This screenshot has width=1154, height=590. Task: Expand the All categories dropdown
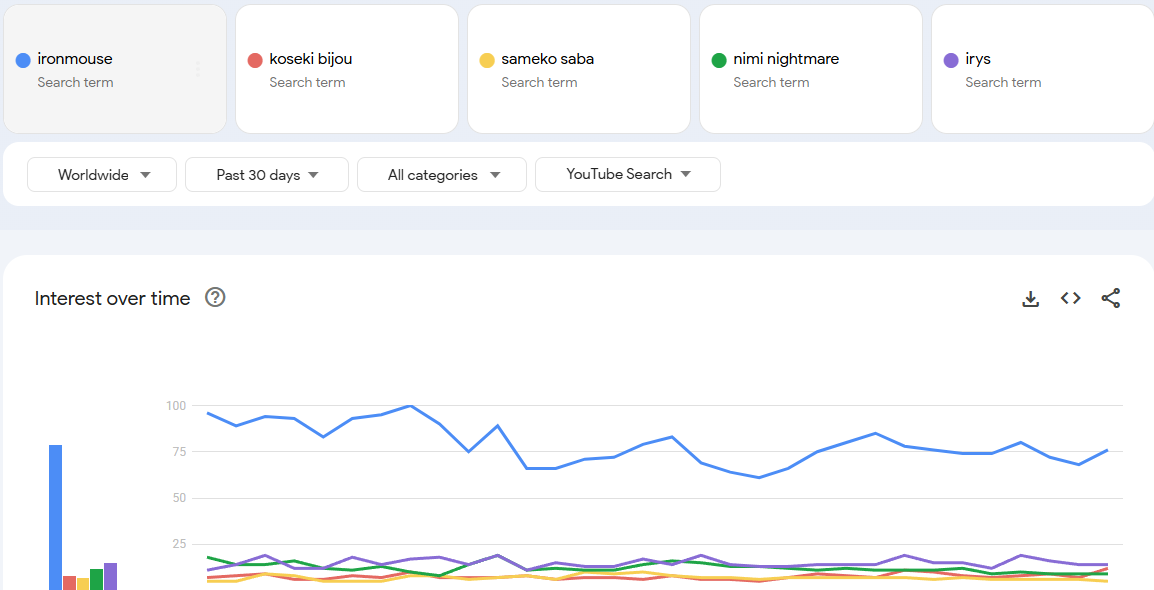442,175
